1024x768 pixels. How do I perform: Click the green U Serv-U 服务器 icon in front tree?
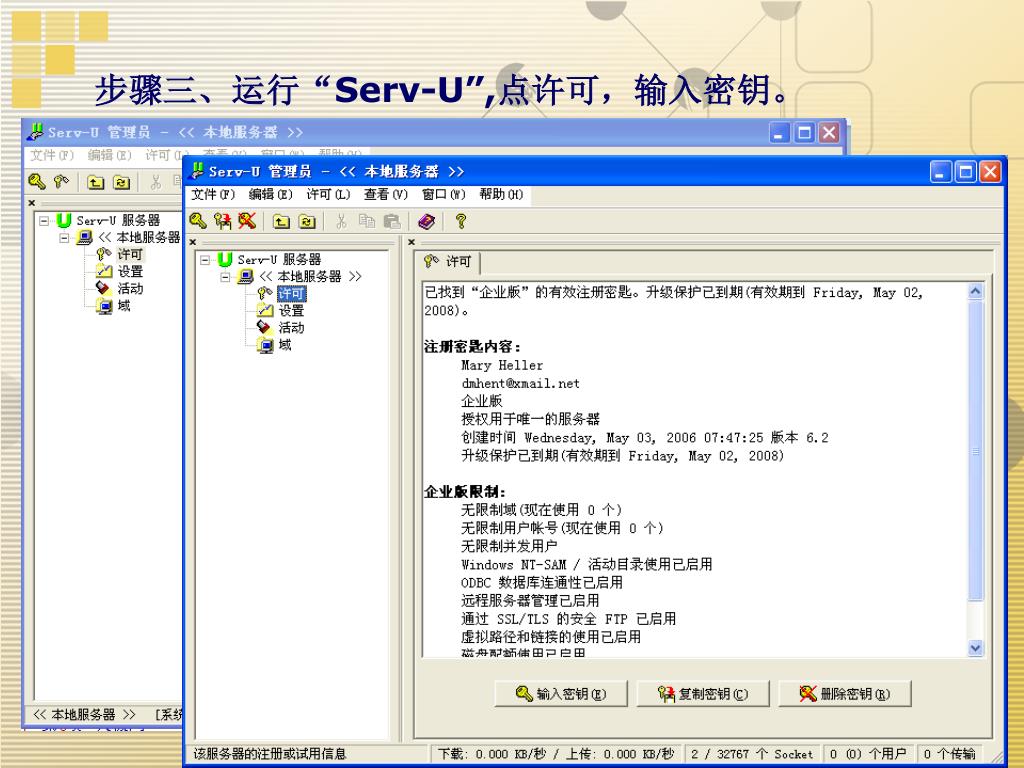(x=225, y=260)
